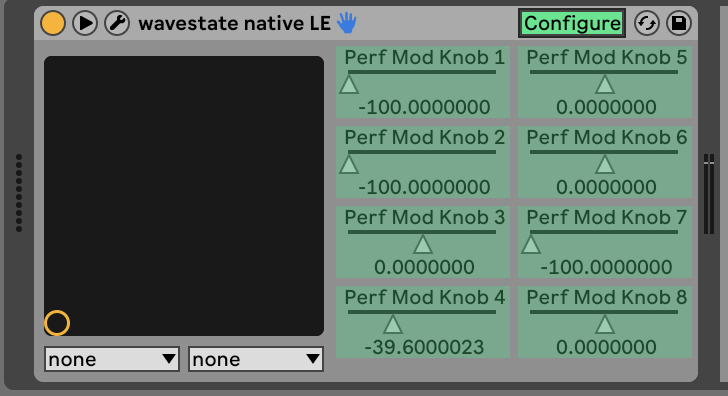Click the blue hand remote-control icon
The image size is (728, 396).
pos(346,22)
